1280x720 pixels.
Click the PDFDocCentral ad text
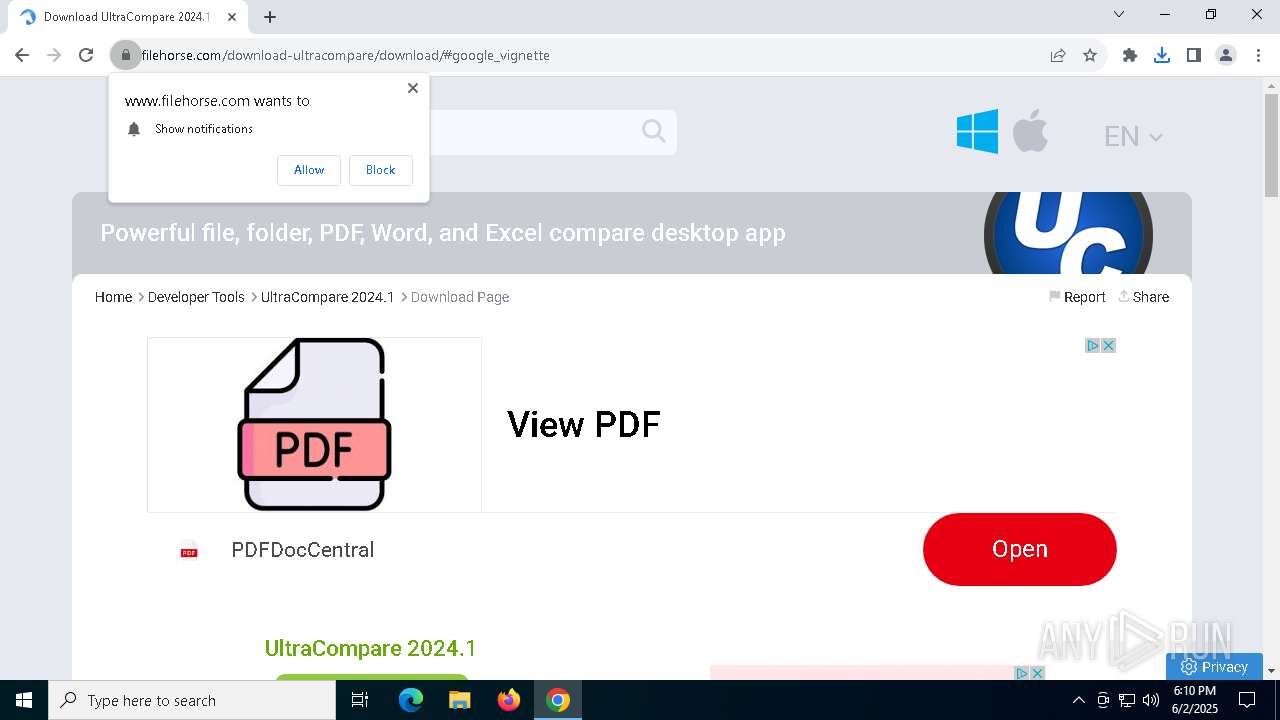[x=302, y=550]
